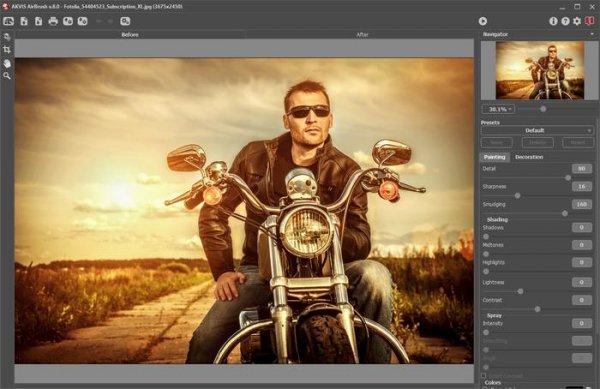Click the Detail value field showing 80

point(582,169)
